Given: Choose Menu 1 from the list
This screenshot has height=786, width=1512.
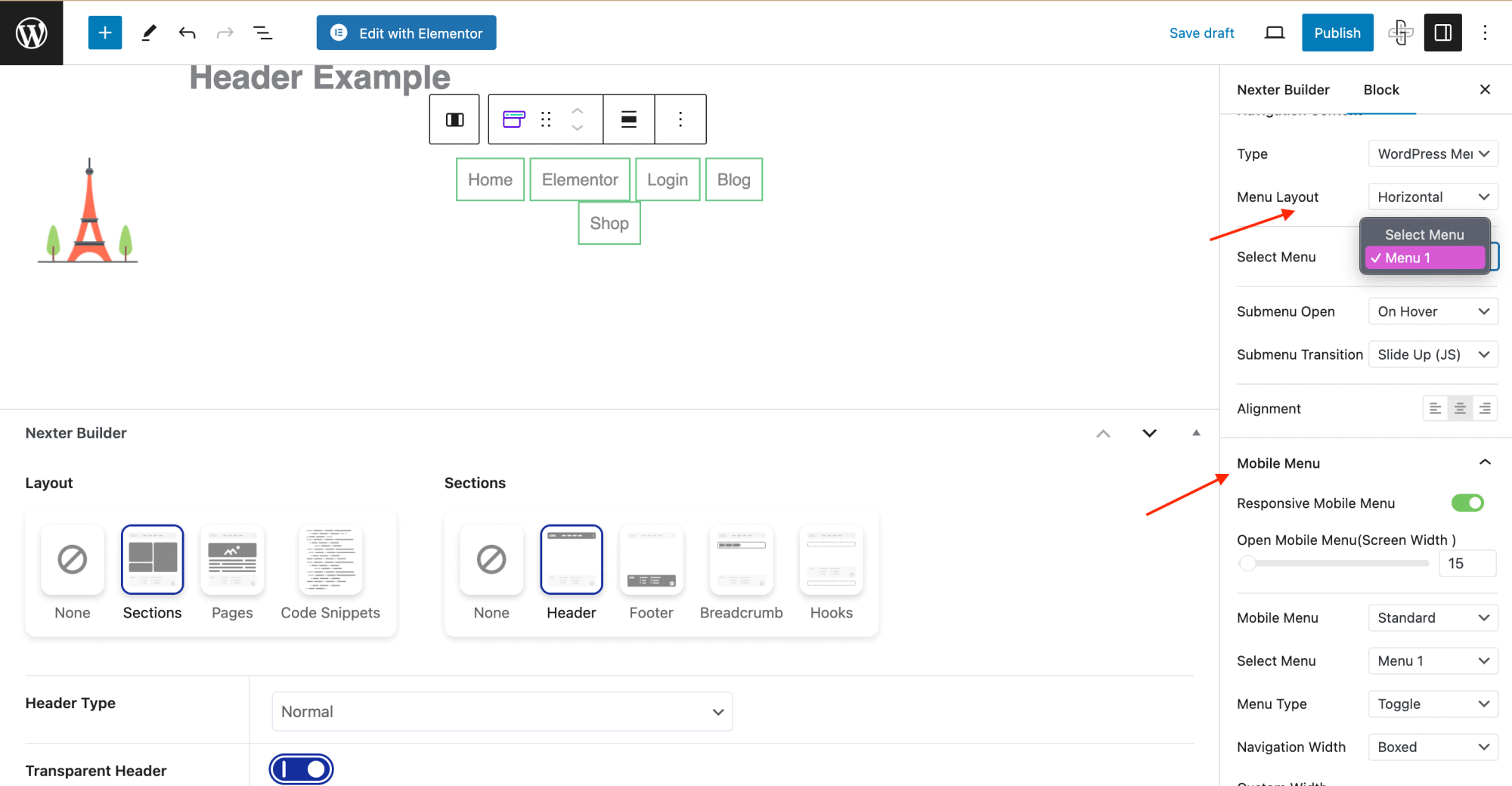Looking at the screenshot, I should [x=1424, y=258].
